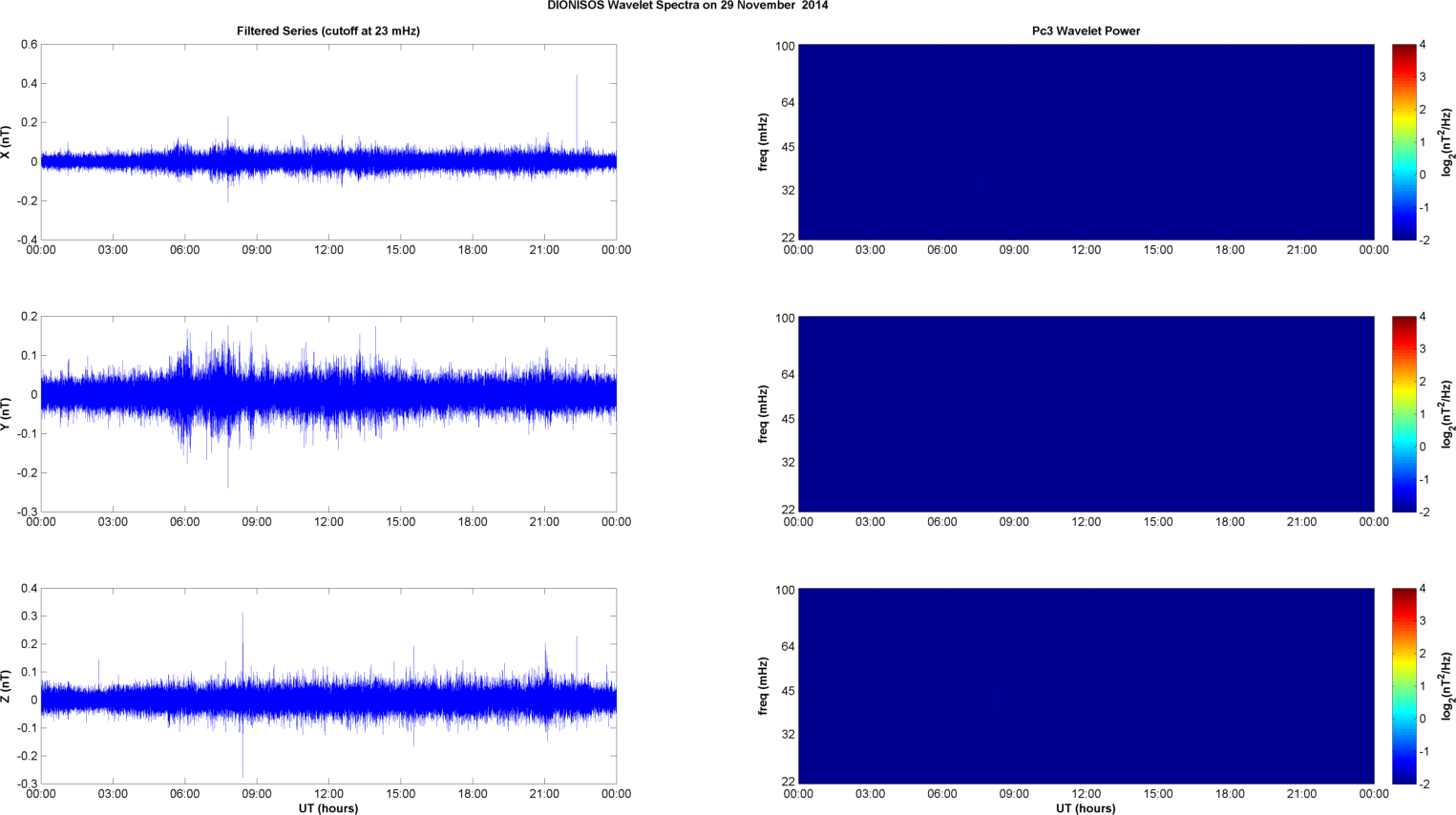Click the 32 frequency tick on bottom spectrum

click(x=788, y=735)
